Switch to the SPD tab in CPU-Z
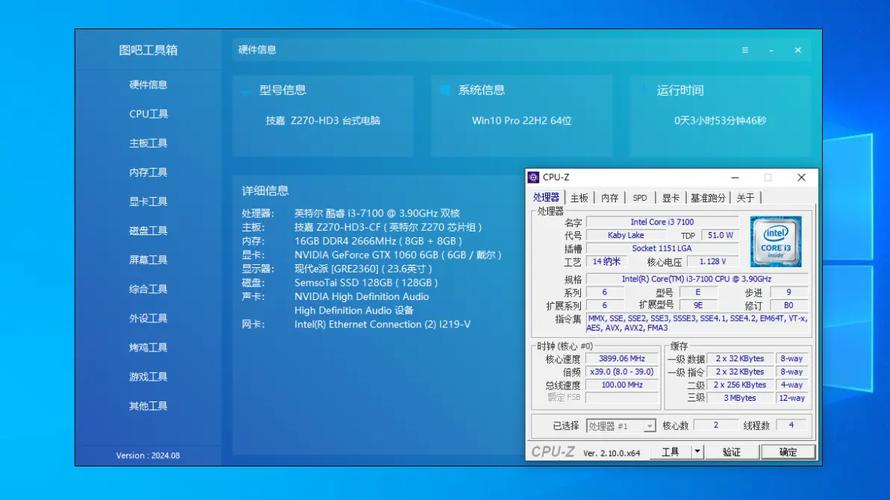Viewport: 890px width, 500px height. [640, 198]
